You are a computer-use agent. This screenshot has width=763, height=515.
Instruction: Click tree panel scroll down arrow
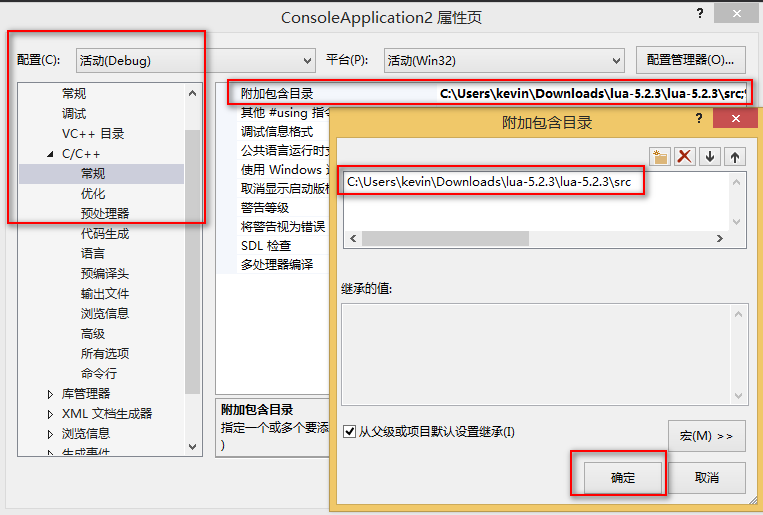click(x=193, y=446)
